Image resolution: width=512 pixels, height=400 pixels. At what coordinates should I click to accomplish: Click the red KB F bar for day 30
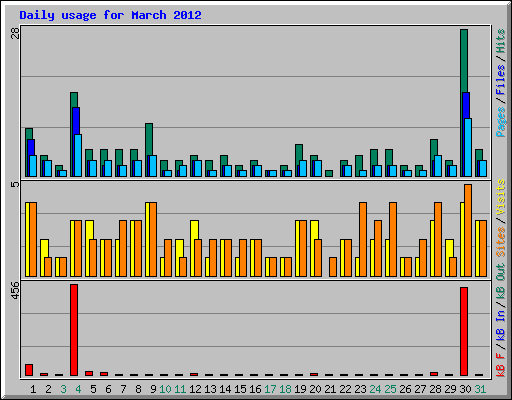pos(464,331)
